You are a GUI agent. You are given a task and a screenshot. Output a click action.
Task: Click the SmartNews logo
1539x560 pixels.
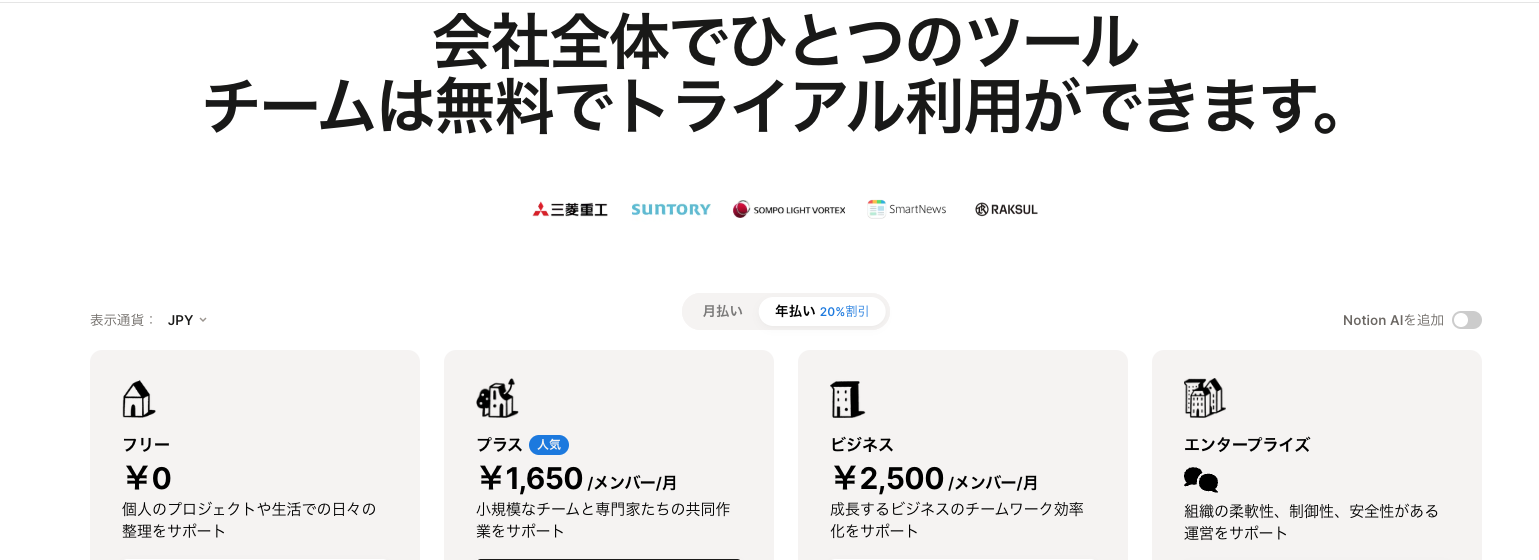click(x=907, y=209)
